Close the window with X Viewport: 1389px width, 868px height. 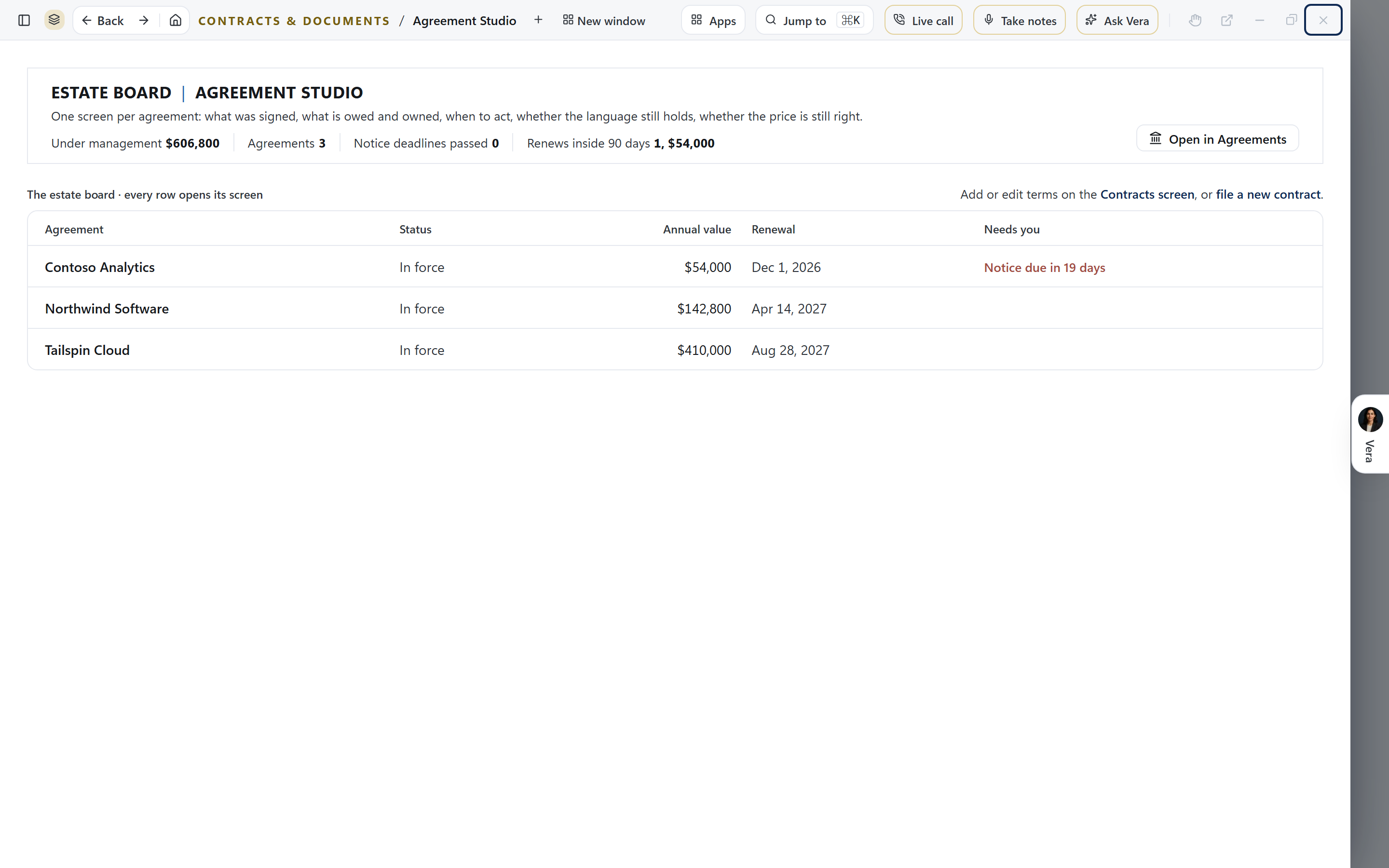pos(1323,20)
